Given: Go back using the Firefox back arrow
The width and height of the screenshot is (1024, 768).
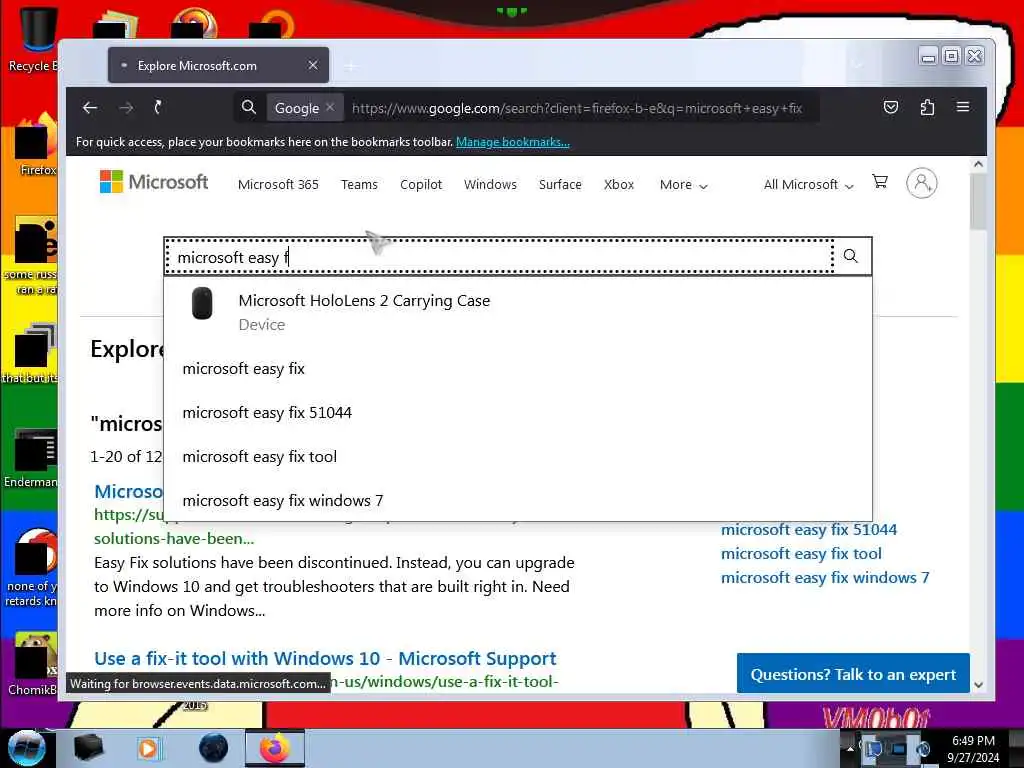Looking at the screenshot, I should click(x=90, y=108).
